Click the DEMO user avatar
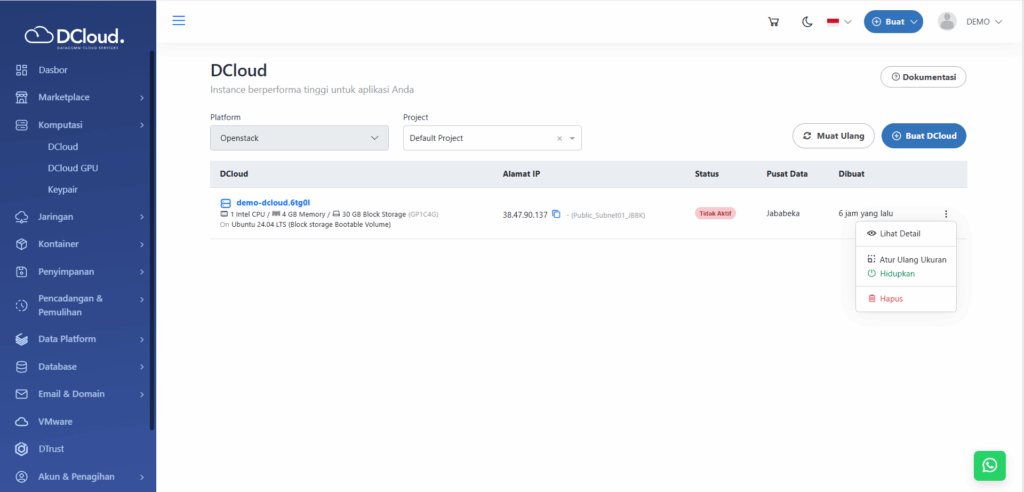Viewport: 1024px width, 492px height. (947, 22)
